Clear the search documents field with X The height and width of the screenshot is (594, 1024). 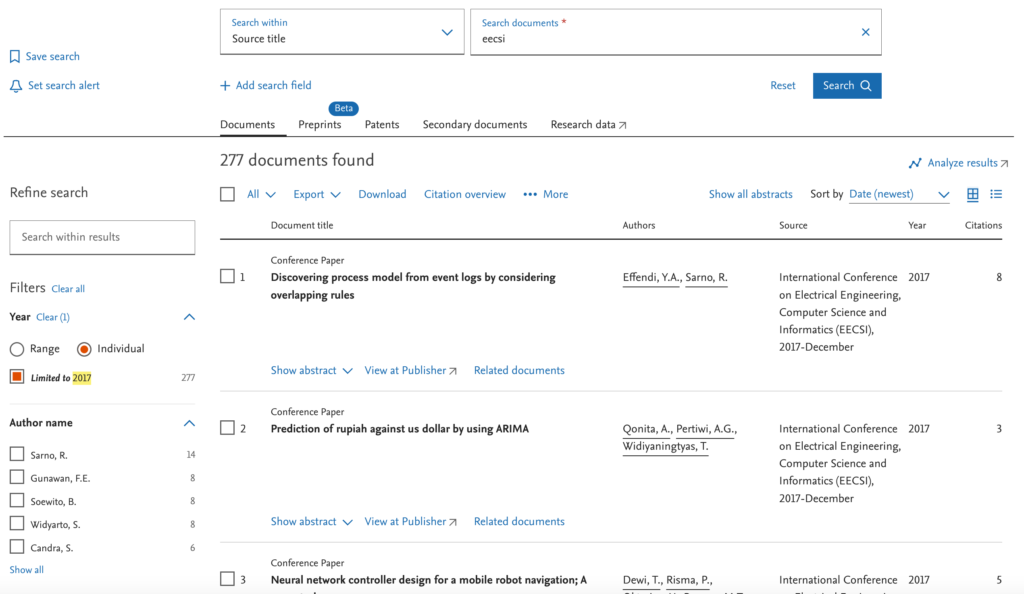(x=865, y=32)
